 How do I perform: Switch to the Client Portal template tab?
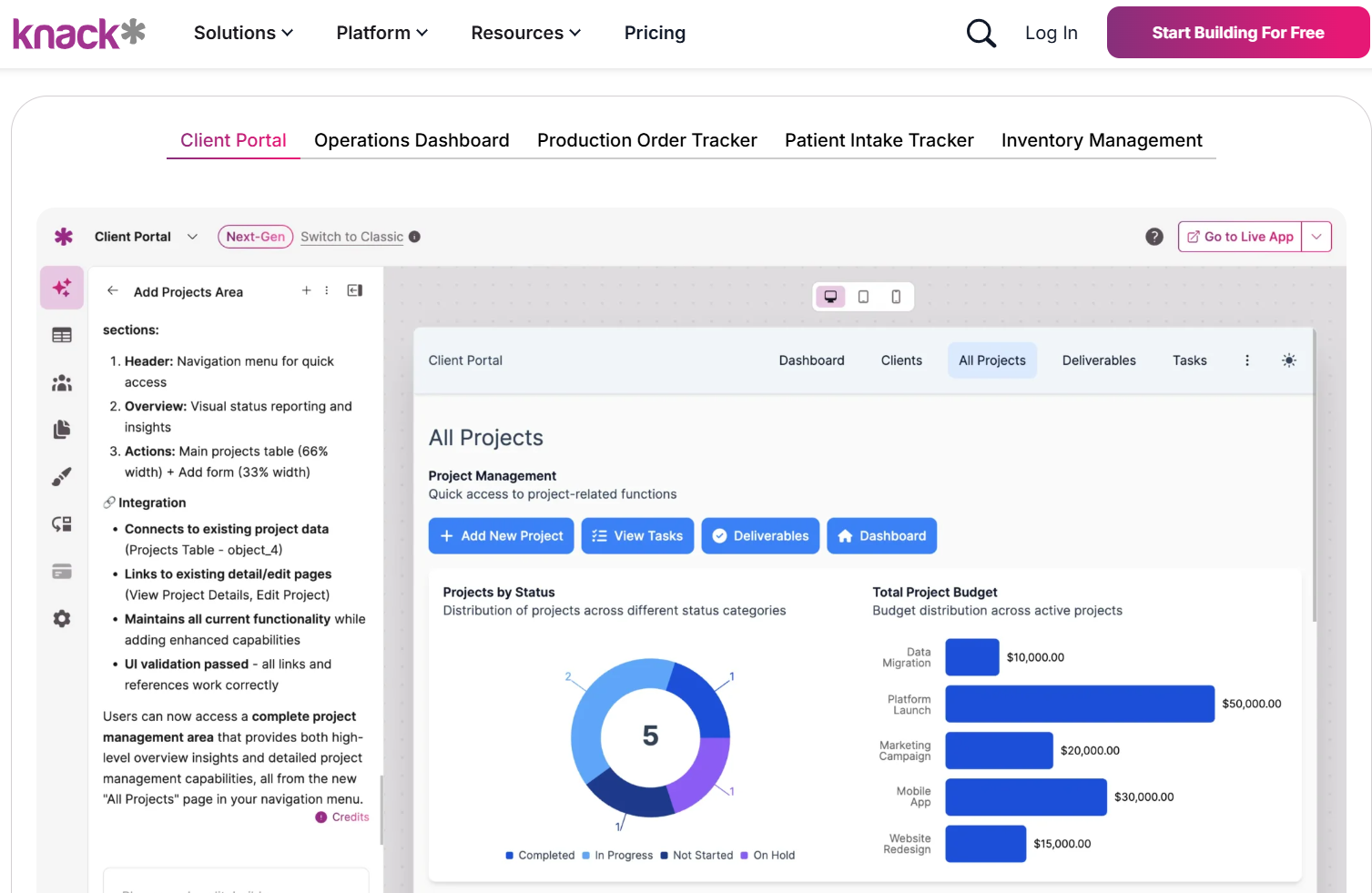[x=233, y=140]
